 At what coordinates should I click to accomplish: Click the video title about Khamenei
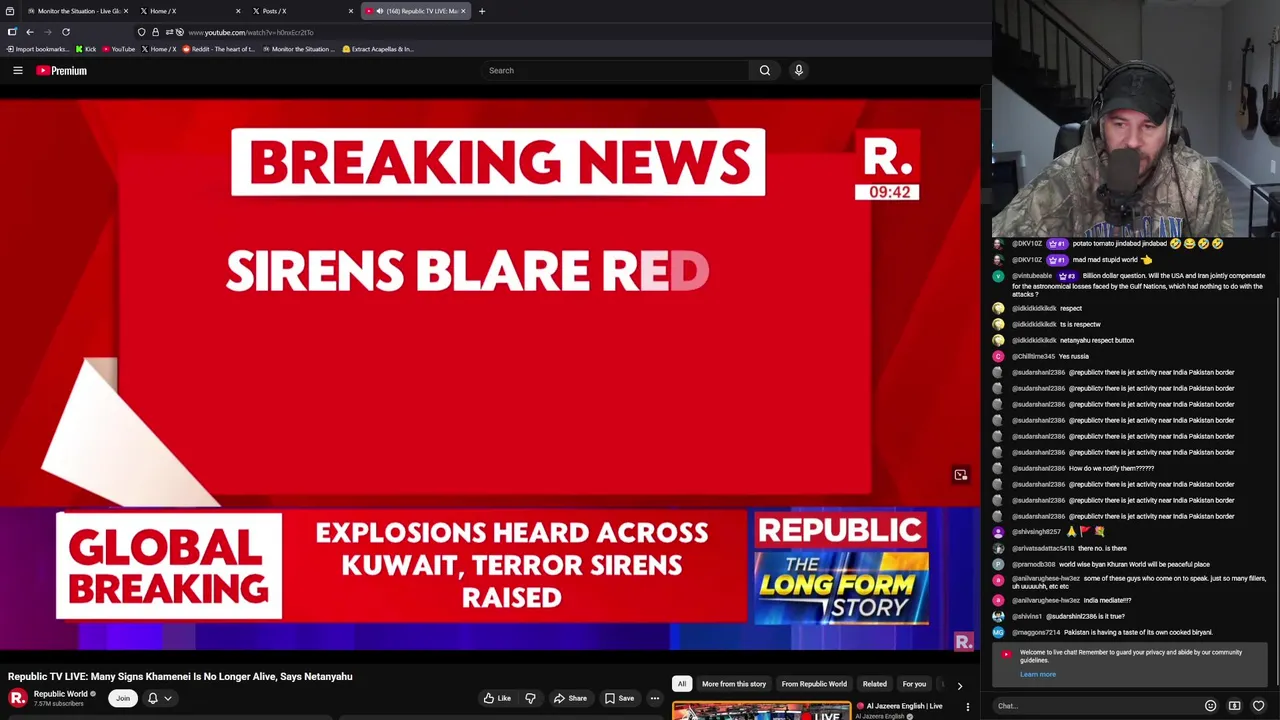[180, 677]
